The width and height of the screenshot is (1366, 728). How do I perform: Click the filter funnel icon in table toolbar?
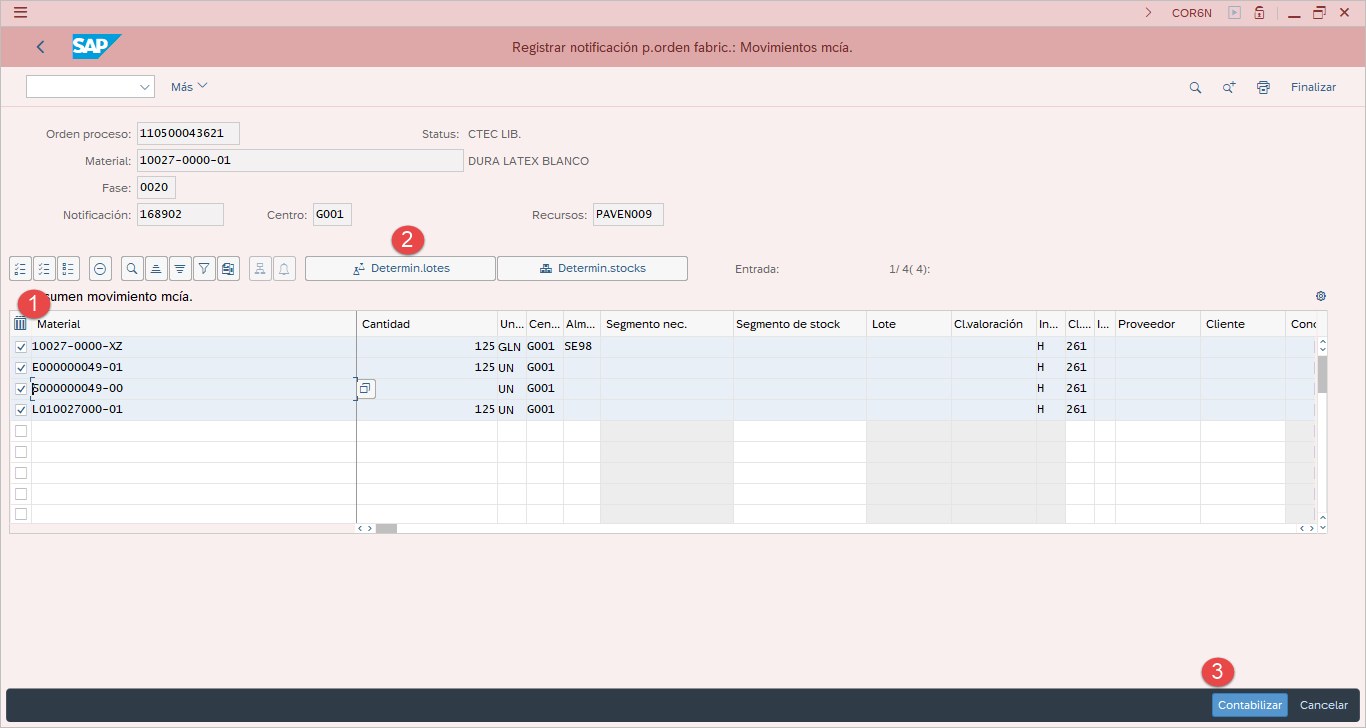(204, 268)
